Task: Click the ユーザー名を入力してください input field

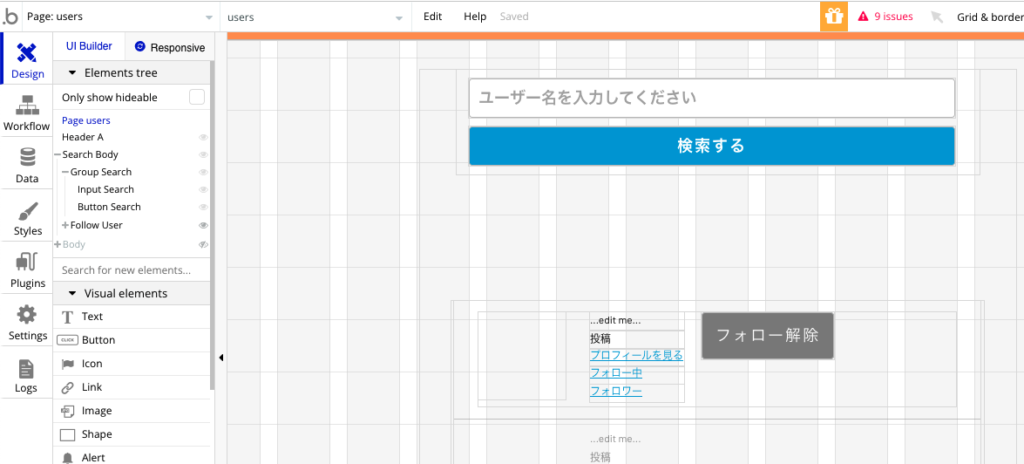Action: pos(711,98)
